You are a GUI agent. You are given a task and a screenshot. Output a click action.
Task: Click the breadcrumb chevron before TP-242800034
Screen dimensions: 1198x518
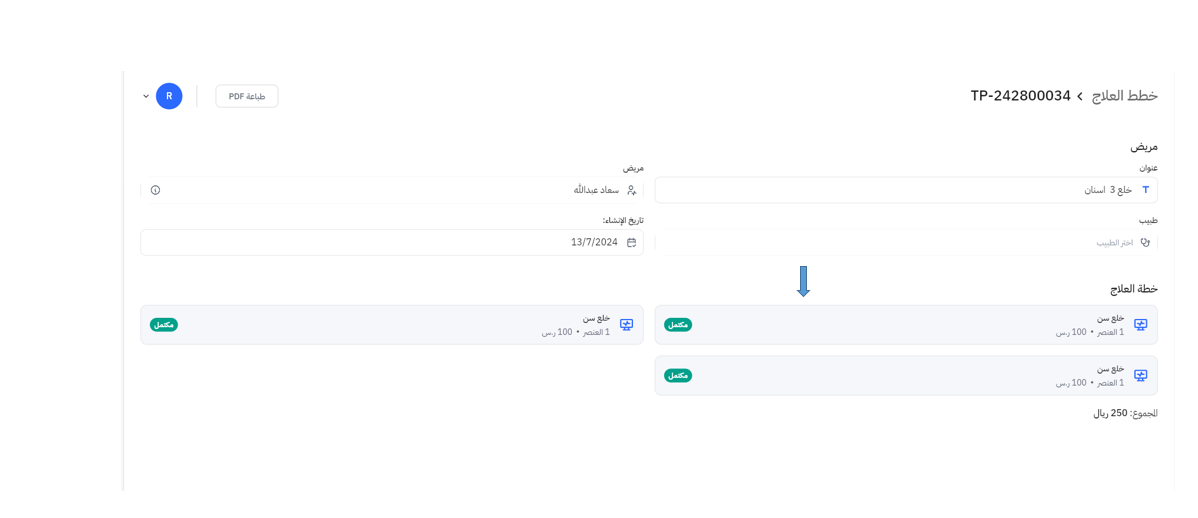click(1080, 97)
